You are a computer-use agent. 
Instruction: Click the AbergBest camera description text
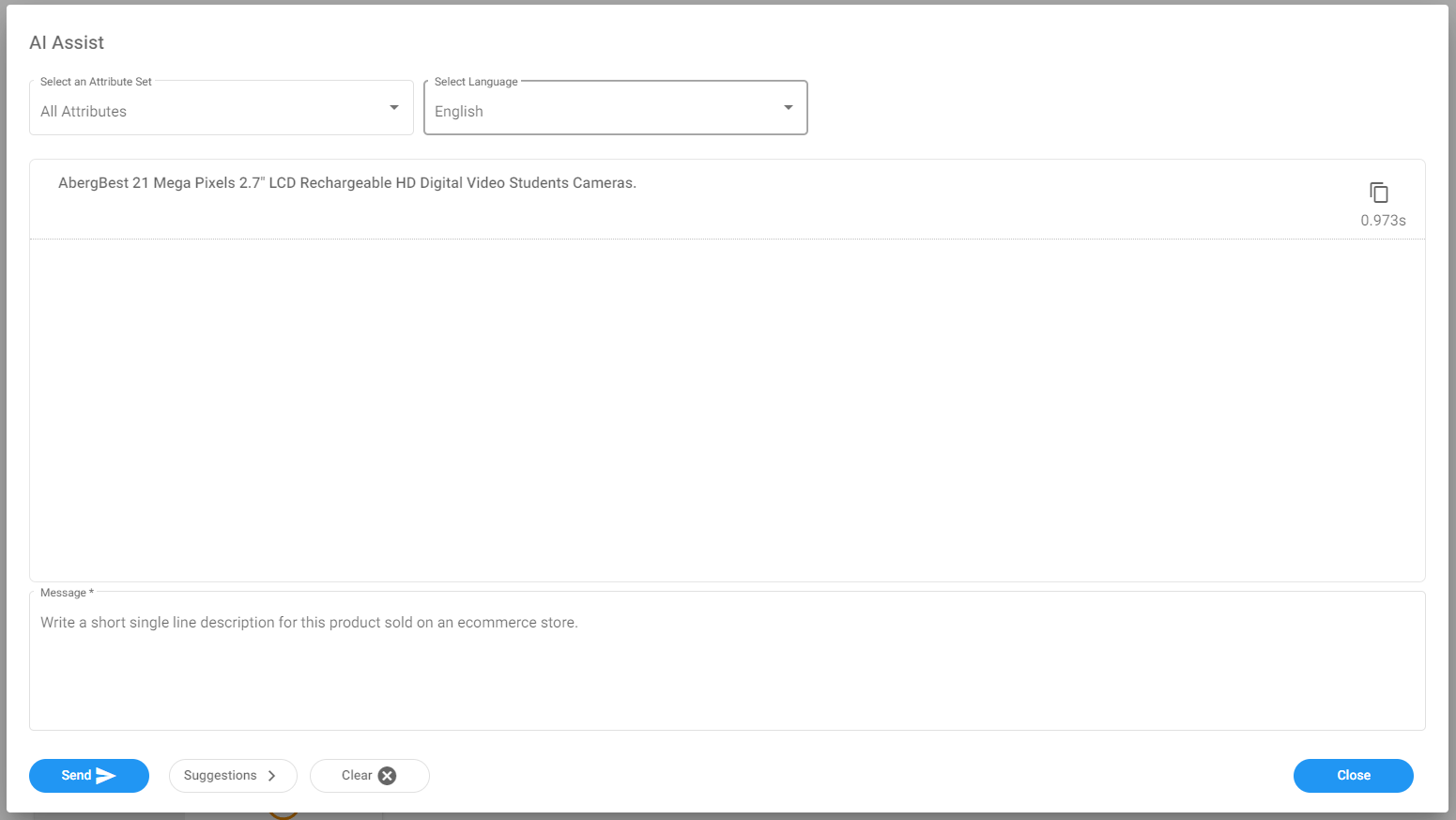[347, 183]
